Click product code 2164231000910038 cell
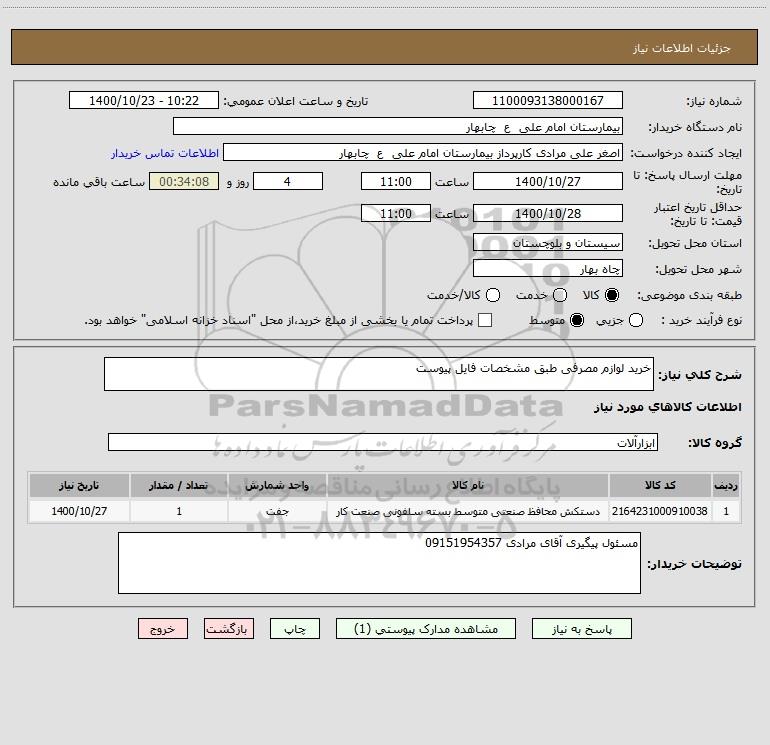Screen dimensions: 770x745 coord(660,511)
